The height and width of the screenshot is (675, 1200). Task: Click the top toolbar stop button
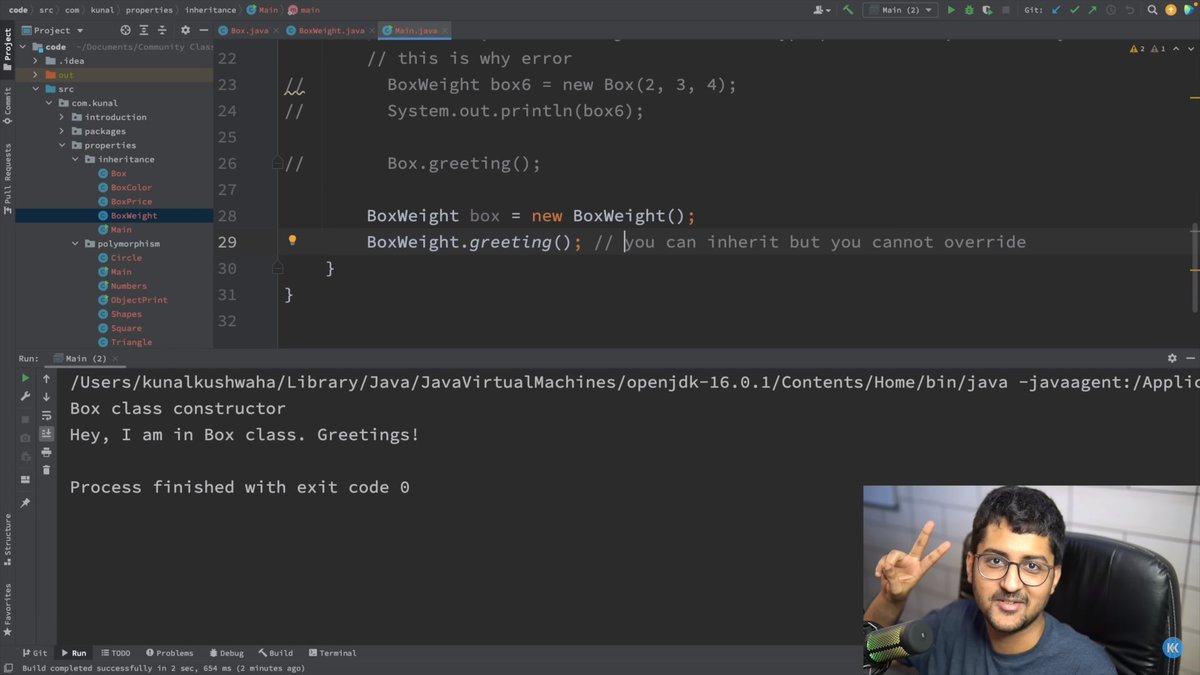(1004, 10)
